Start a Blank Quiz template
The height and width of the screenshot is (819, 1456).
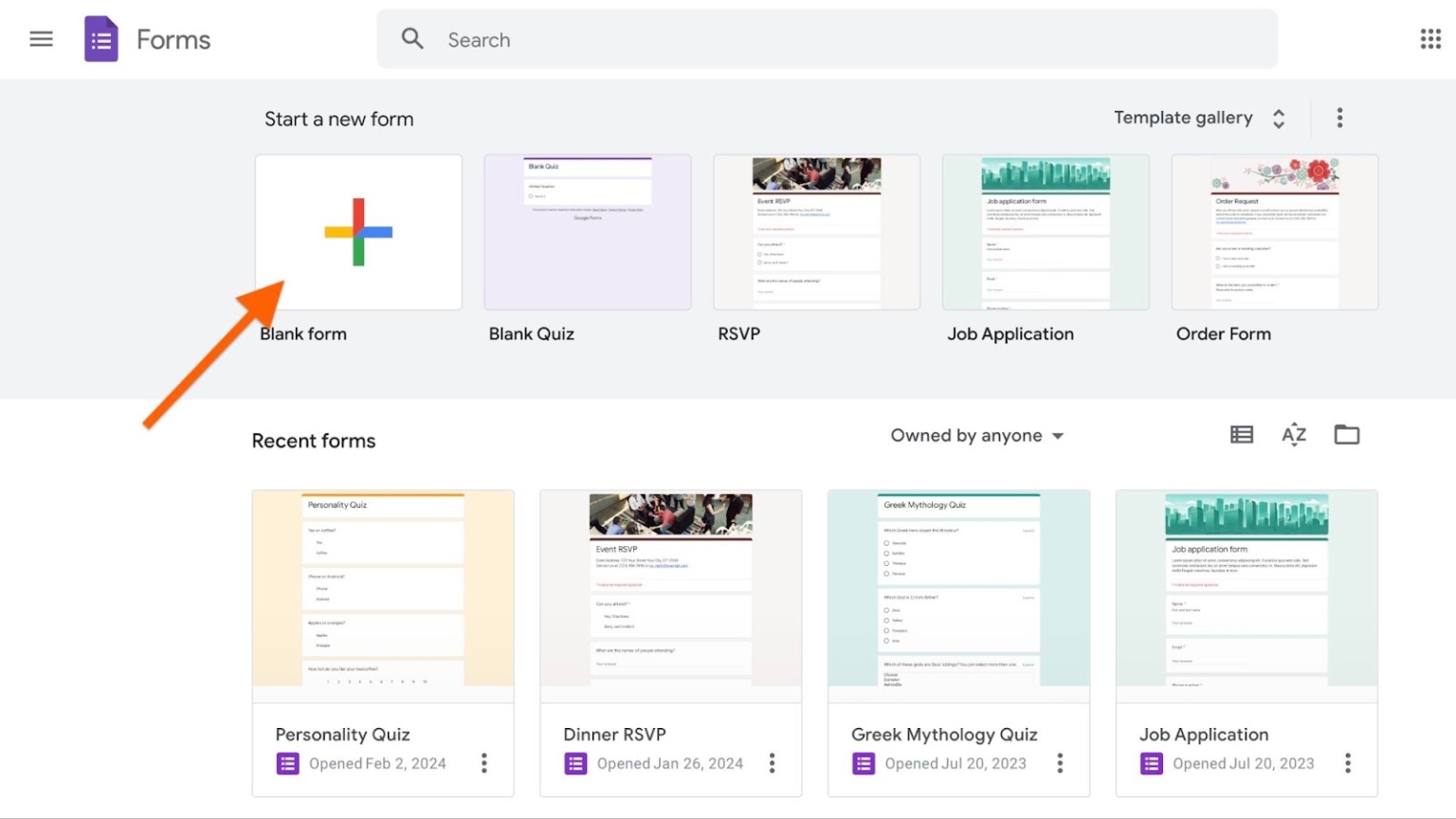coord(588,232)
